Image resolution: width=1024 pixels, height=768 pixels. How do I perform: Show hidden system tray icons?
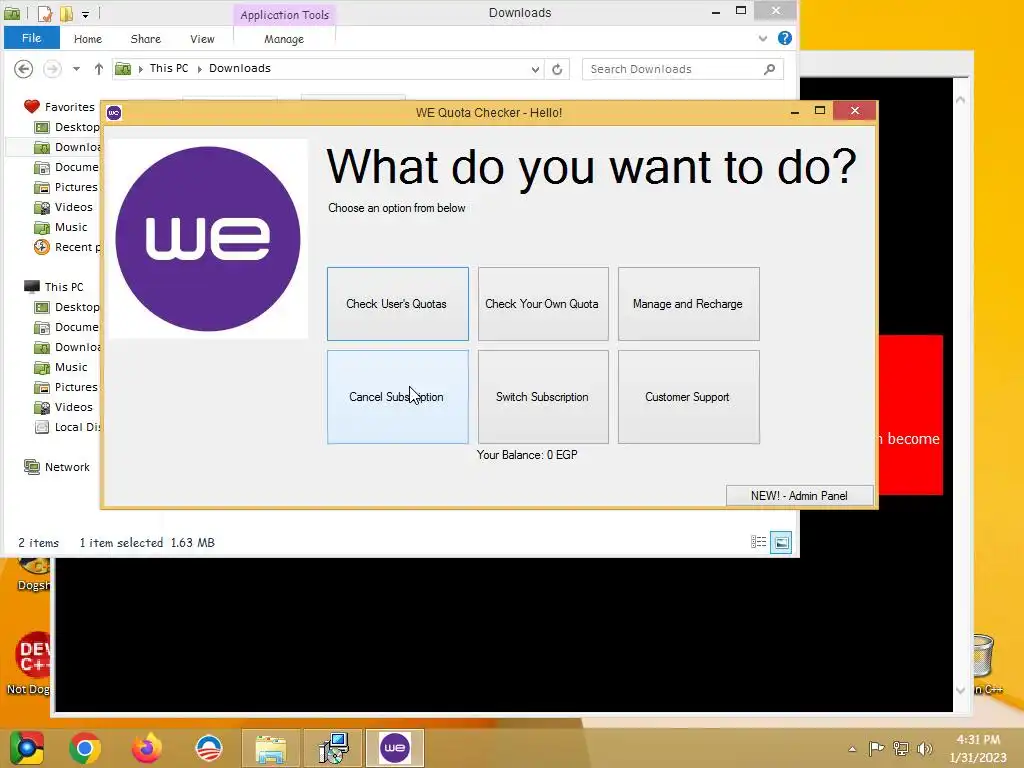pyautogui.click(x=852, y=749)
